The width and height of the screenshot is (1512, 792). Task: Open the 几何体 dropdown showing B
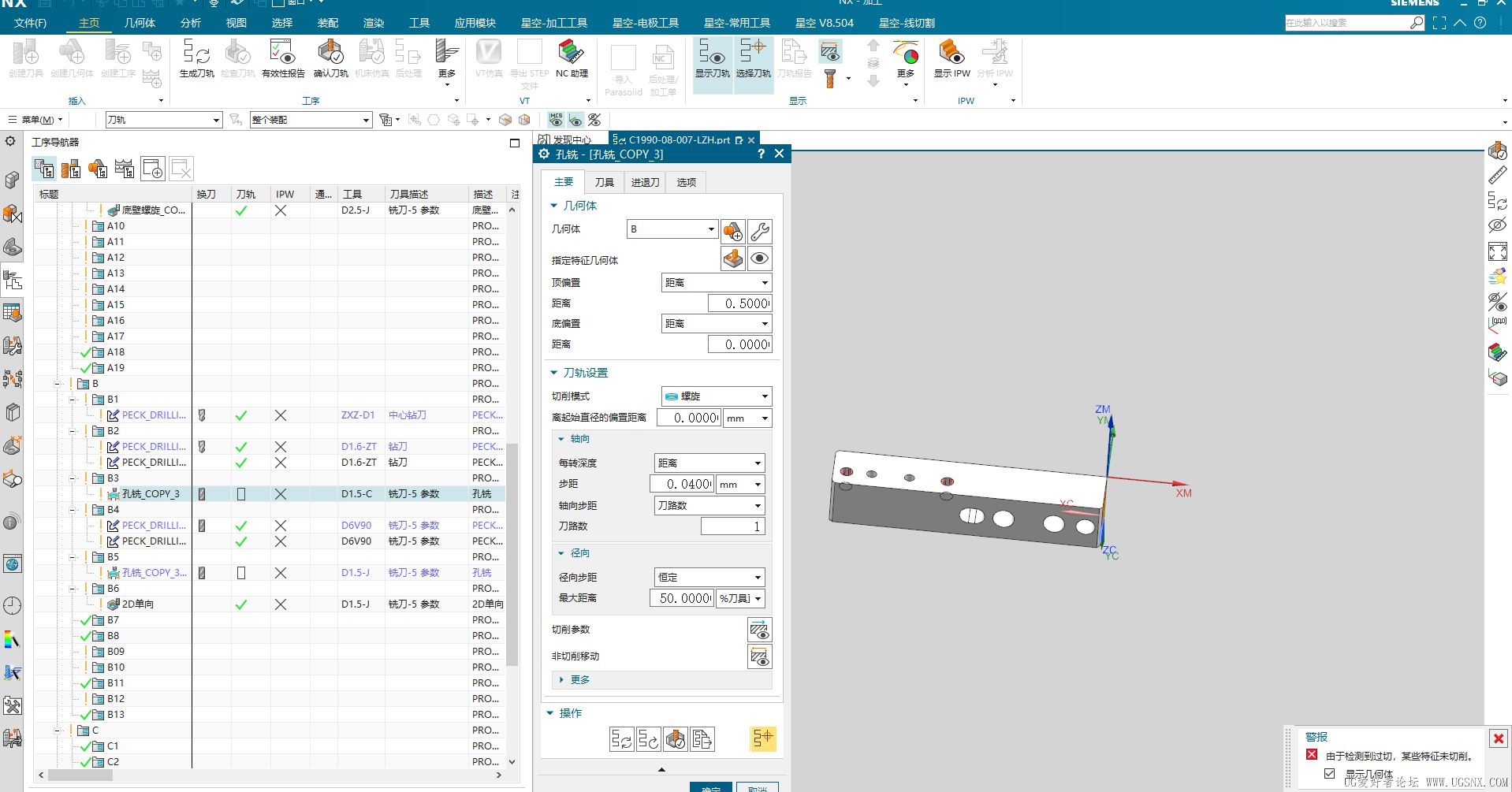pyautogui.click(x=672, y=229)
